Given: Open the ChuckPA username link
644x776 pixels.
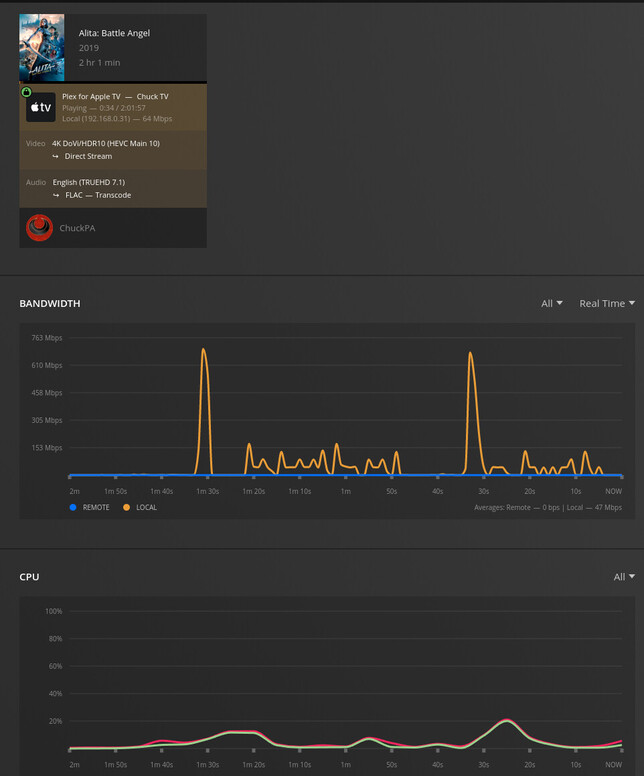Looking at the screenshot, I should point(77,228).
